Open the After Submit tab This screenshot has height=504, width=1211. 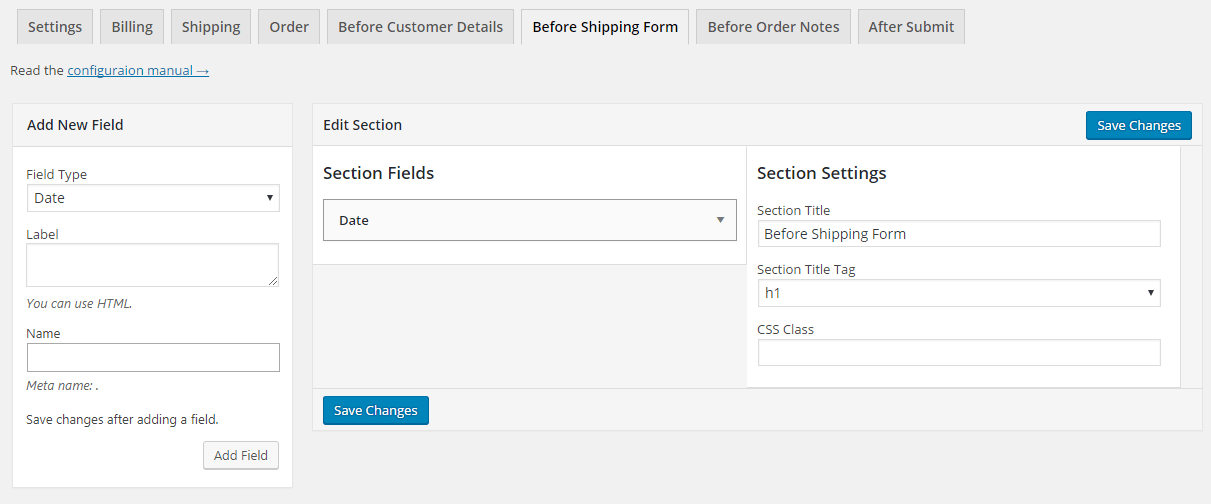point(911,27)
